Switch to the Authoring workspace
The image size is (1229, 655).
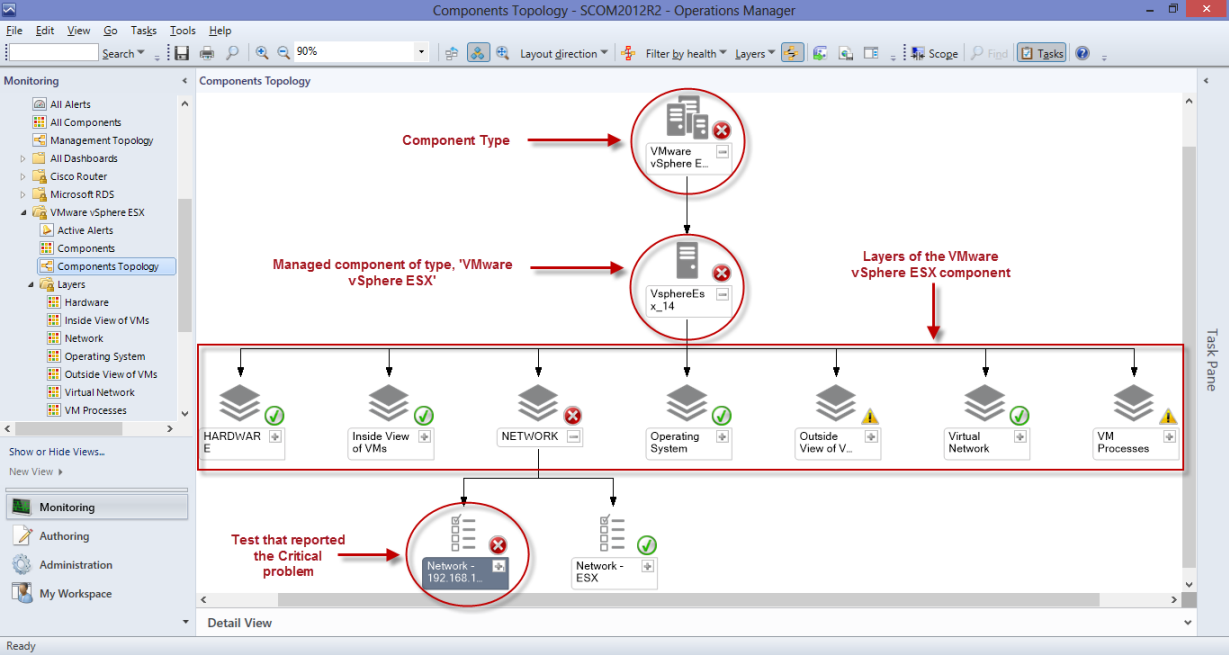tap(96, 536)
